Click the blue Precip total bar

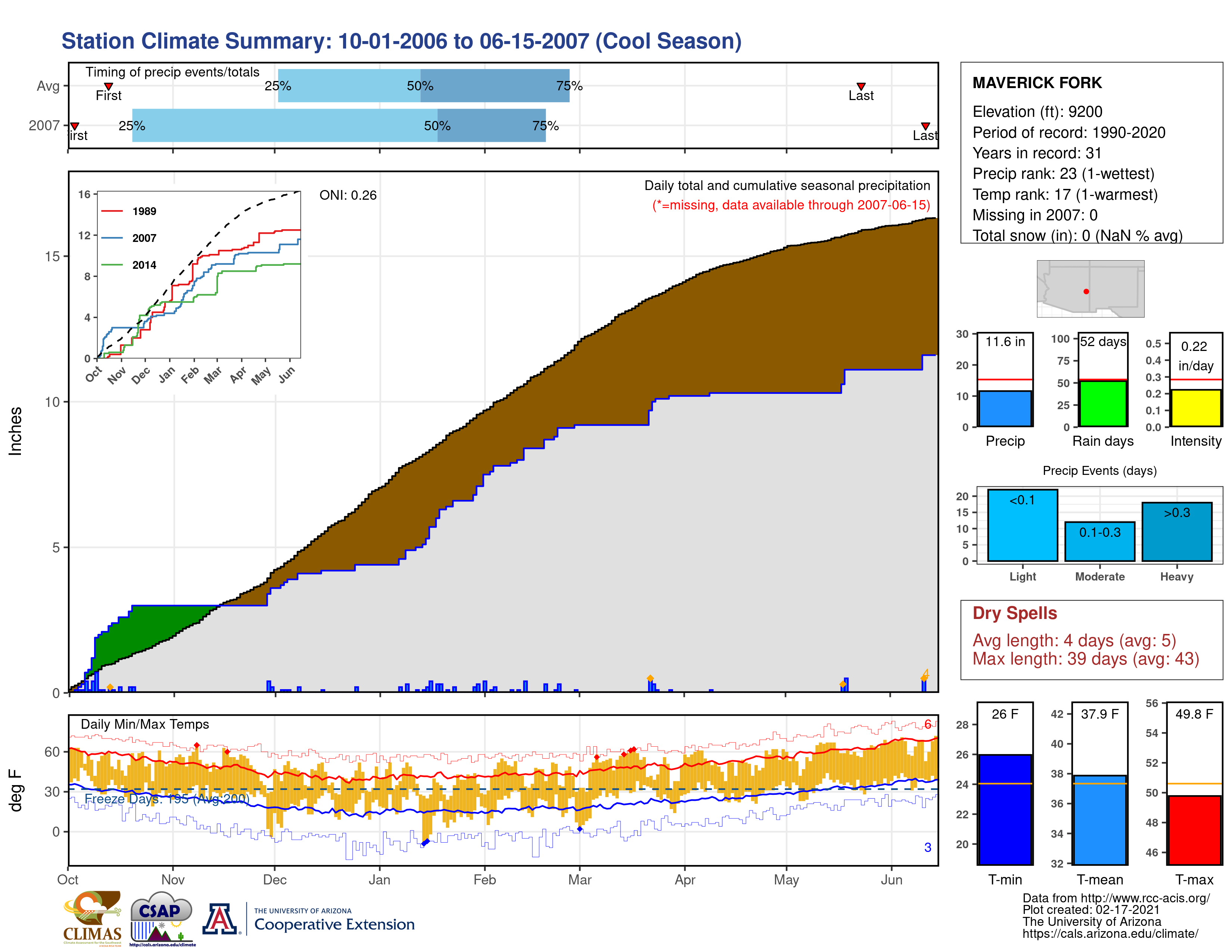pos(1005,408)
